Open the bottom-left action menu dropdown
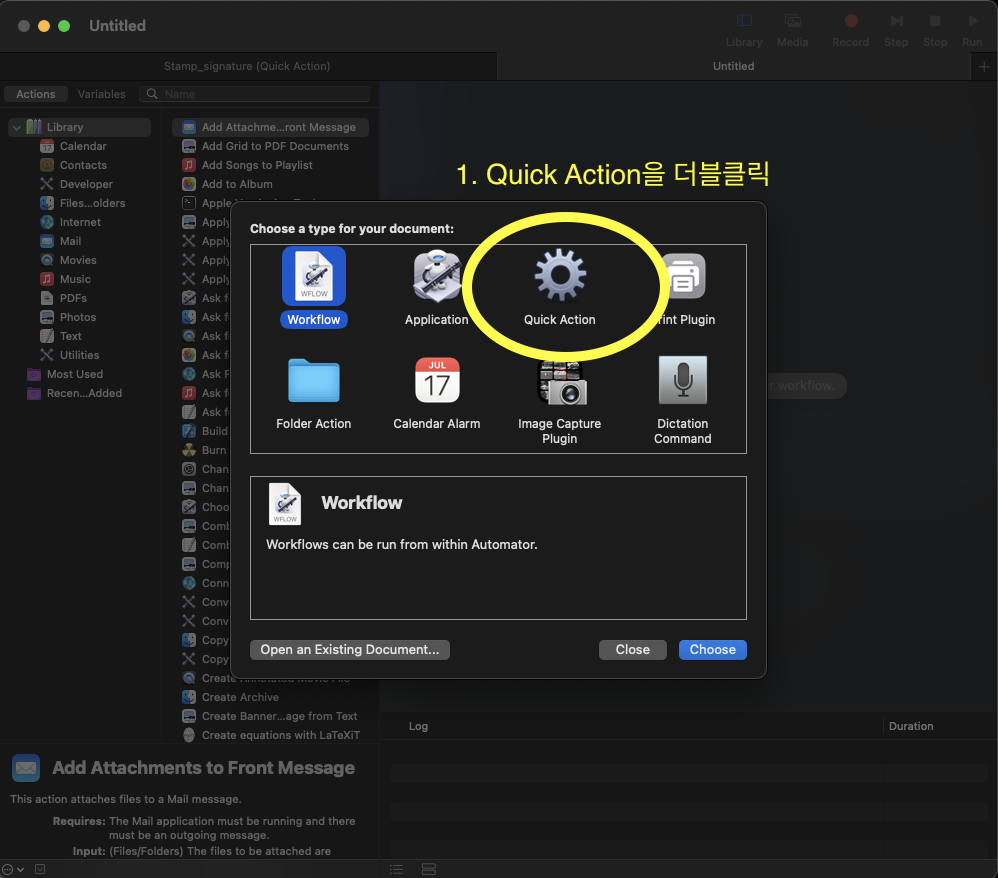This screenshot has height=878, width=998. coord(12,869)
